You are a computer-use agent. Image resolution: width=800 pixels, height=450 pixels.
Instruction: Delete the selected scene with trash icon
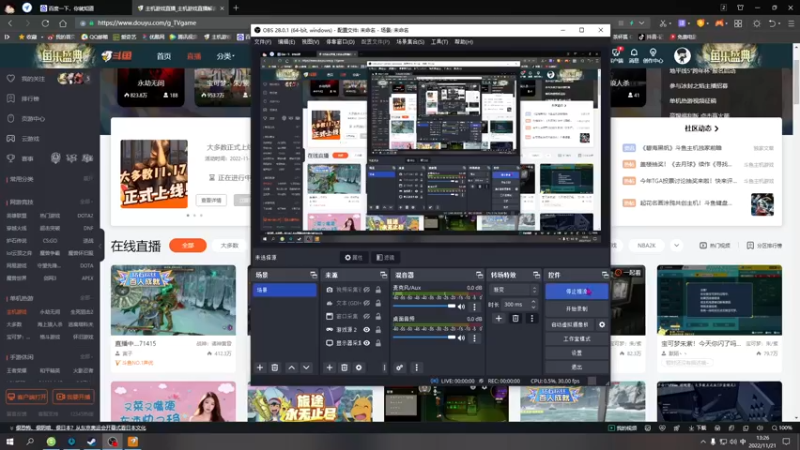(x=274, y=367)
